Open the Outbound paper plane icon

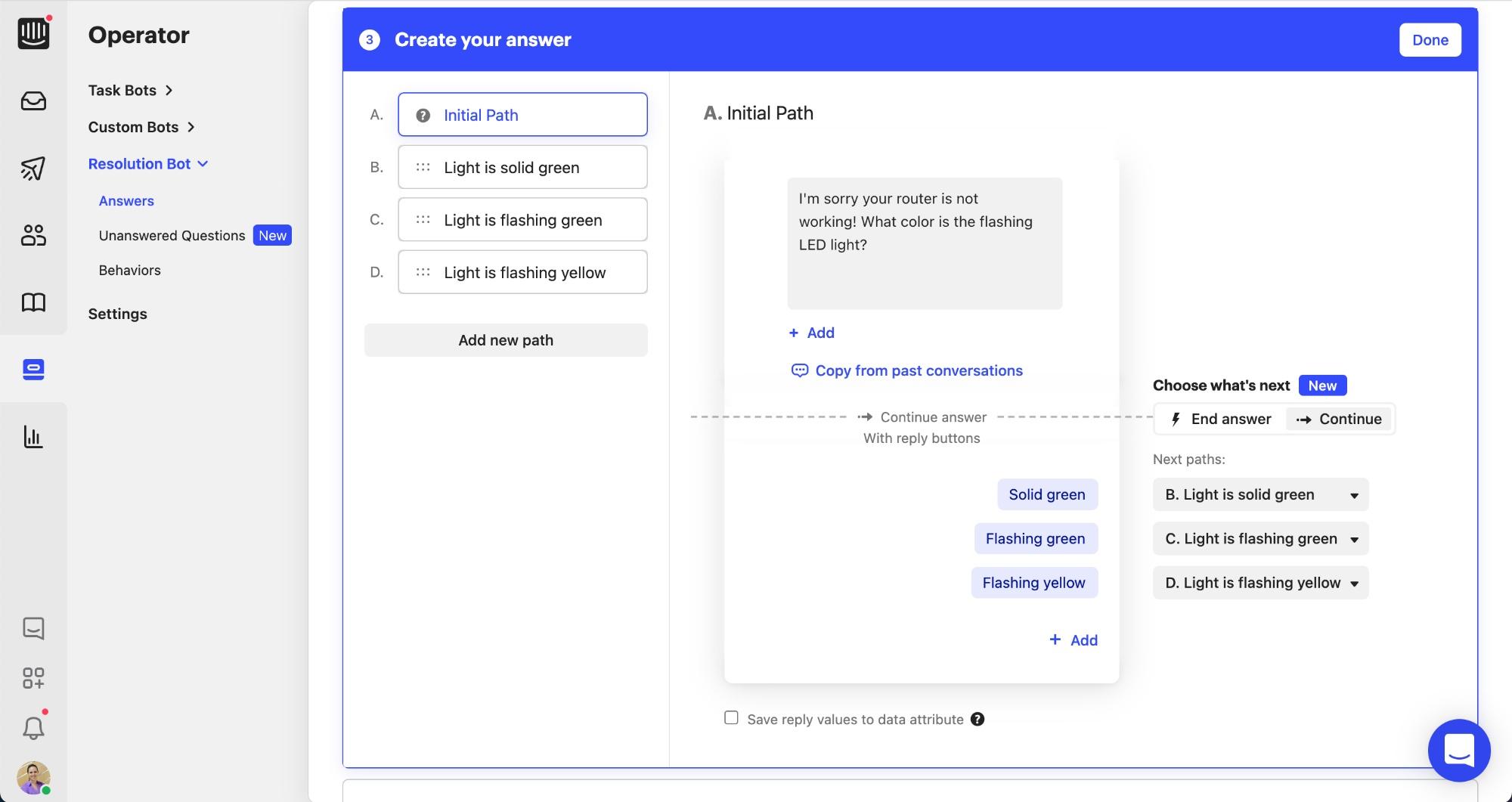click(x=33, y=168)
